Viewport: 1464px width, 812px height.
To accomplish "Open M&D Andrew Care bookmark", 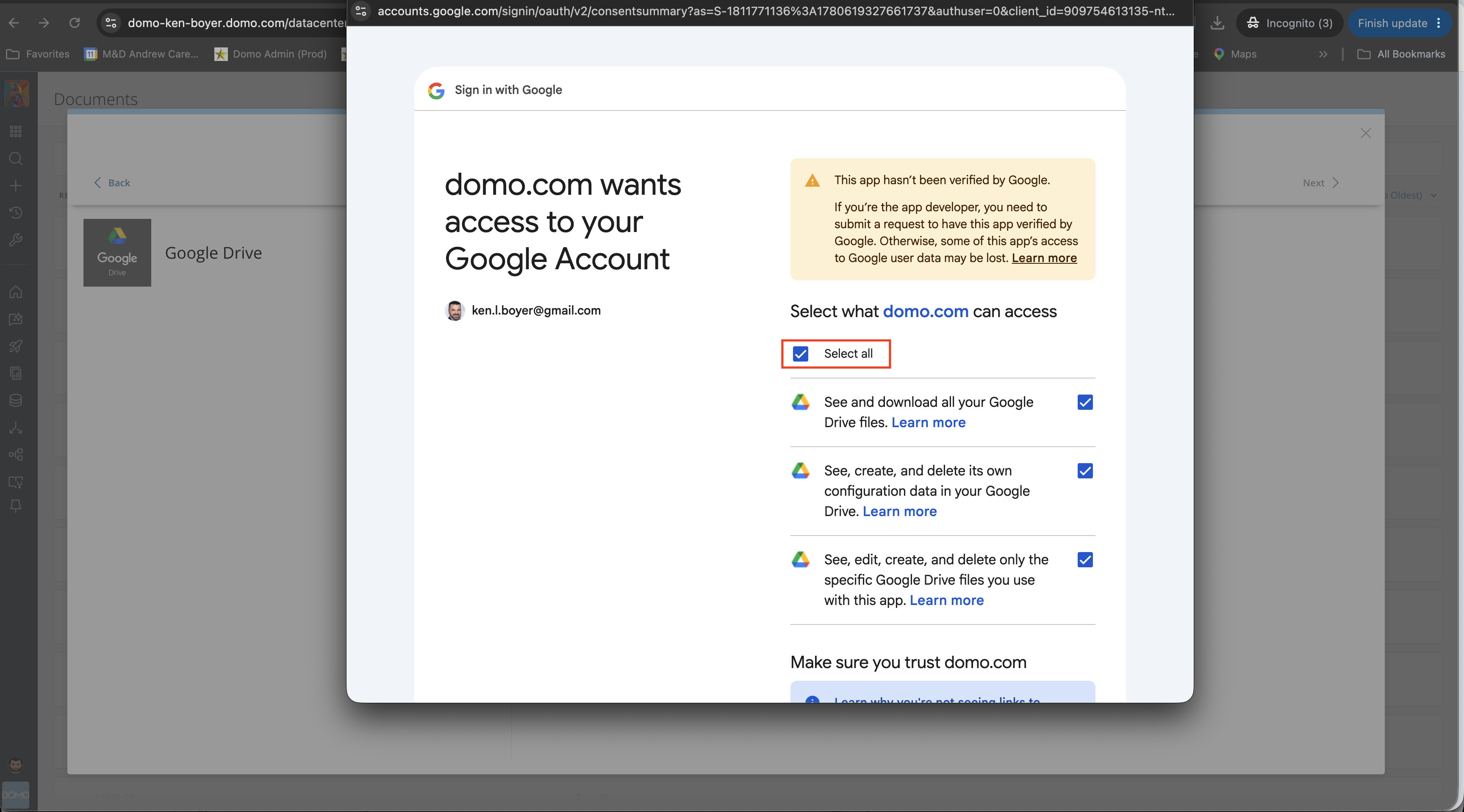I will [x=141, y=54].
